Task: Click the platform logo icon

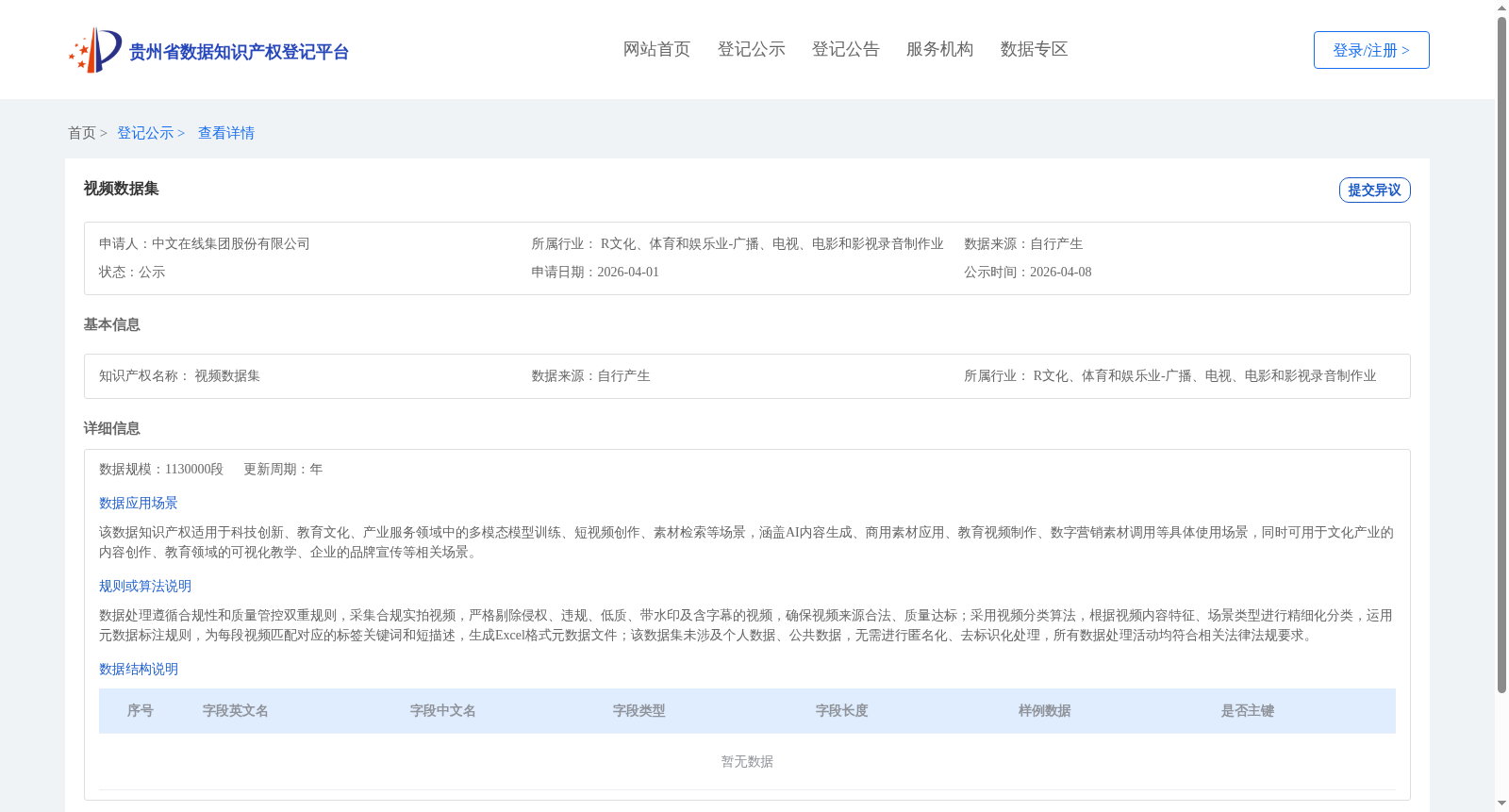Action: click(95, 50)
